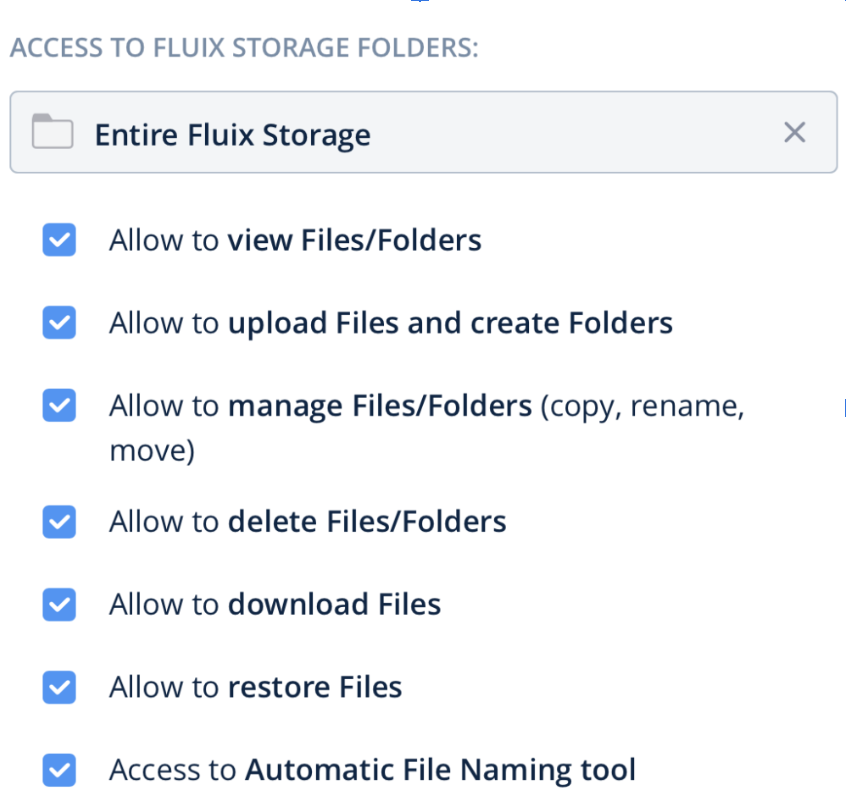Image resolution: width=846 pixels, height=812 pixels.
Task: Click the Access to Fluix Storage Folders heading
Action: (x=244, y=48)
